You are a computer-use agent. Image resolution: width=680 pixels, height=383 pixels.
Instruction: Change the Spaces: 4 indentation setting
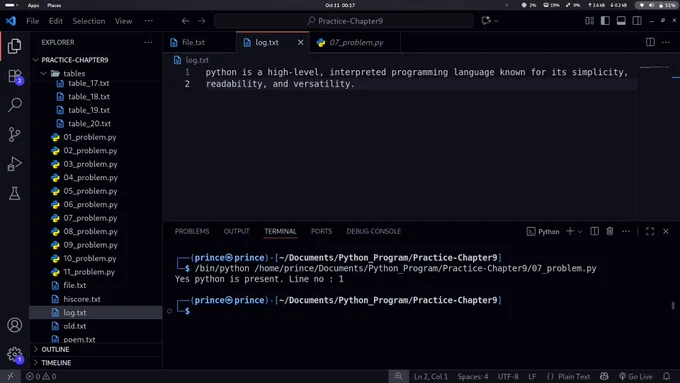coord(473,376)
